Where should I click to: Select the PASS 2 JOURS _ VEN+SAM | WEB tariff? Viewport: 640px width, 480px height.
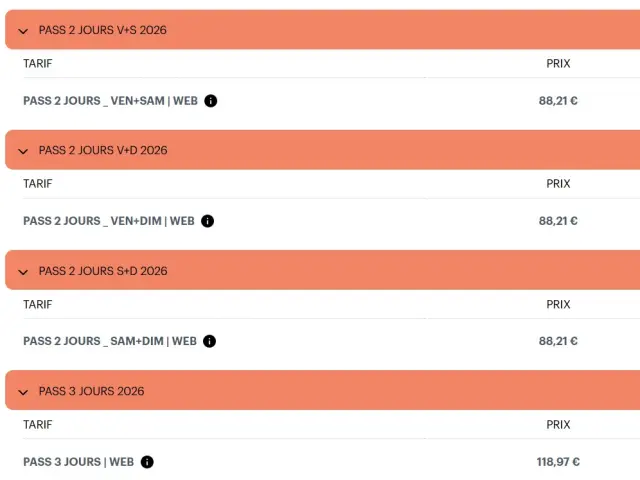point(110,101)
